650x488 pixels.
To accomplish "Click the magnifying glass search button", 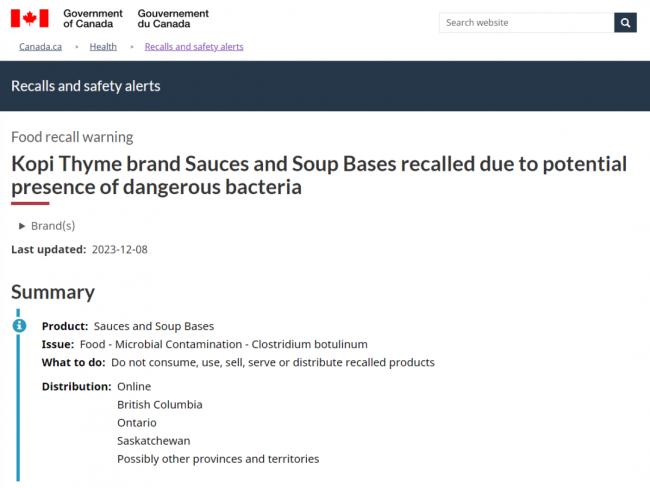I will pos(625,22).
